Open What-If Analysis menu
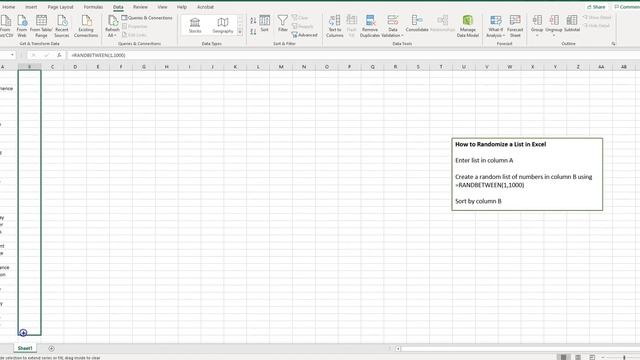 pos(496,26)
